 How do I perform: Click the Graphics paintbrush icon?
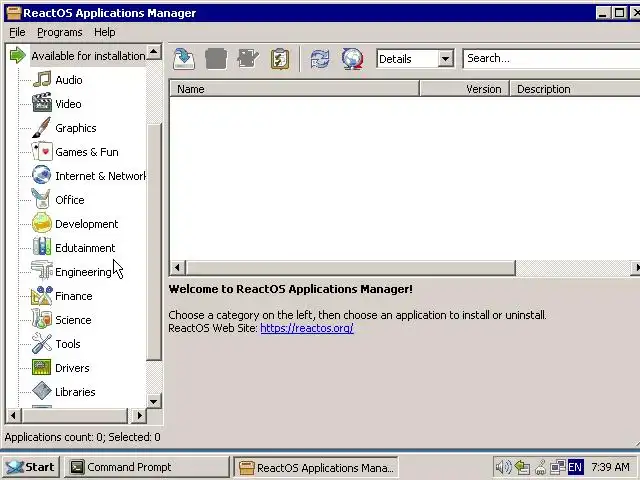tap(42, 127)
